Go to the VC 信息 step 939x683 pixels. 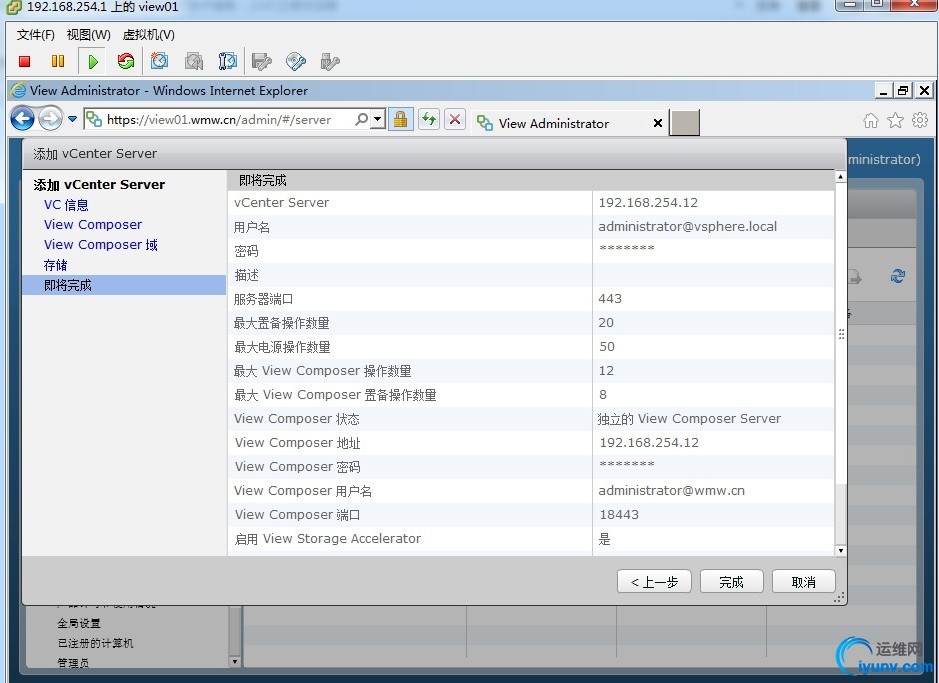coord(66,205)
